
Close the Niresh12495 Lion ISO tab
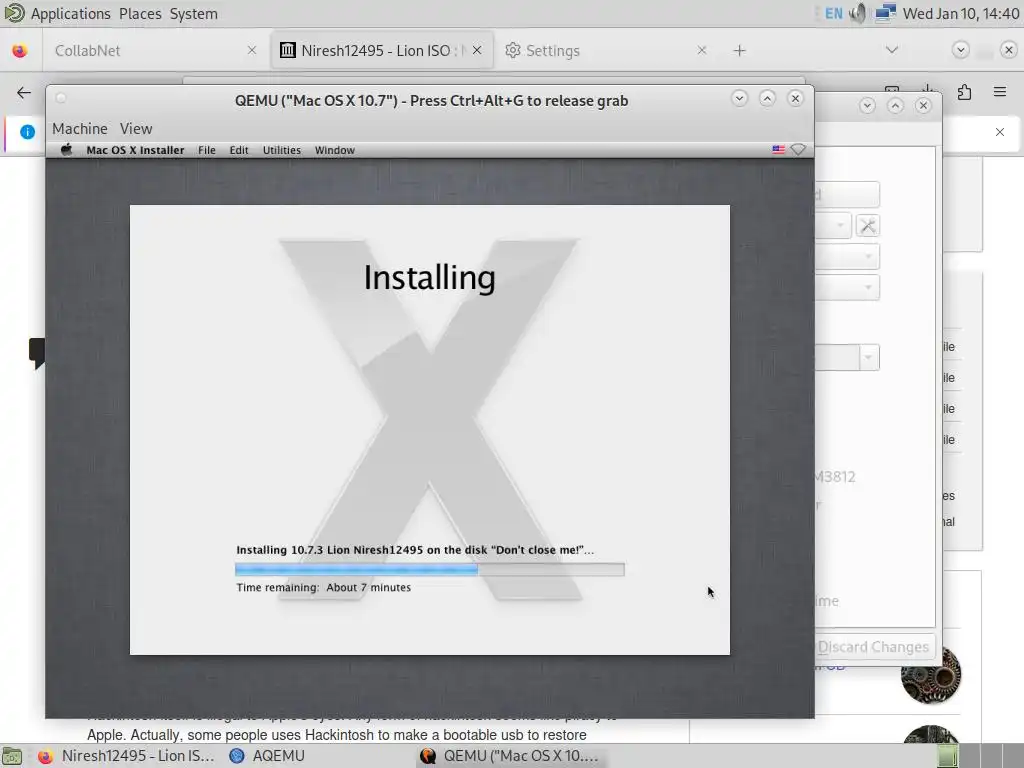[477, 50]
